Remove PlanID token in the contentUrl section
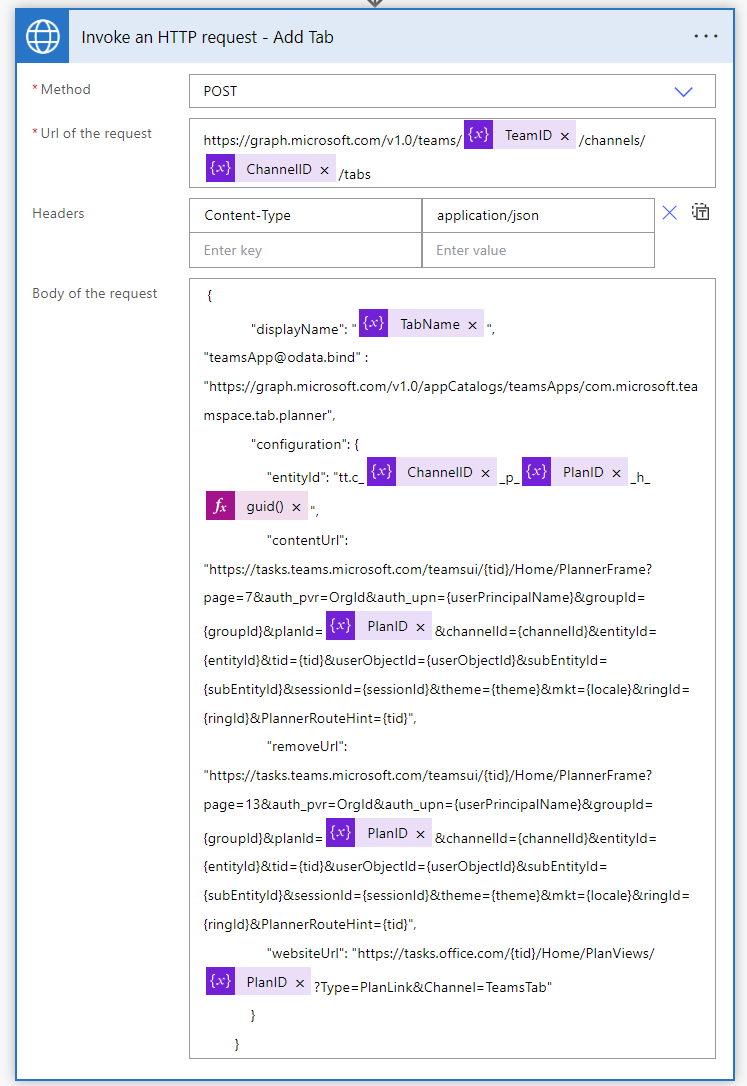This screenshot has width=747, height=1086. click(420, 627)
